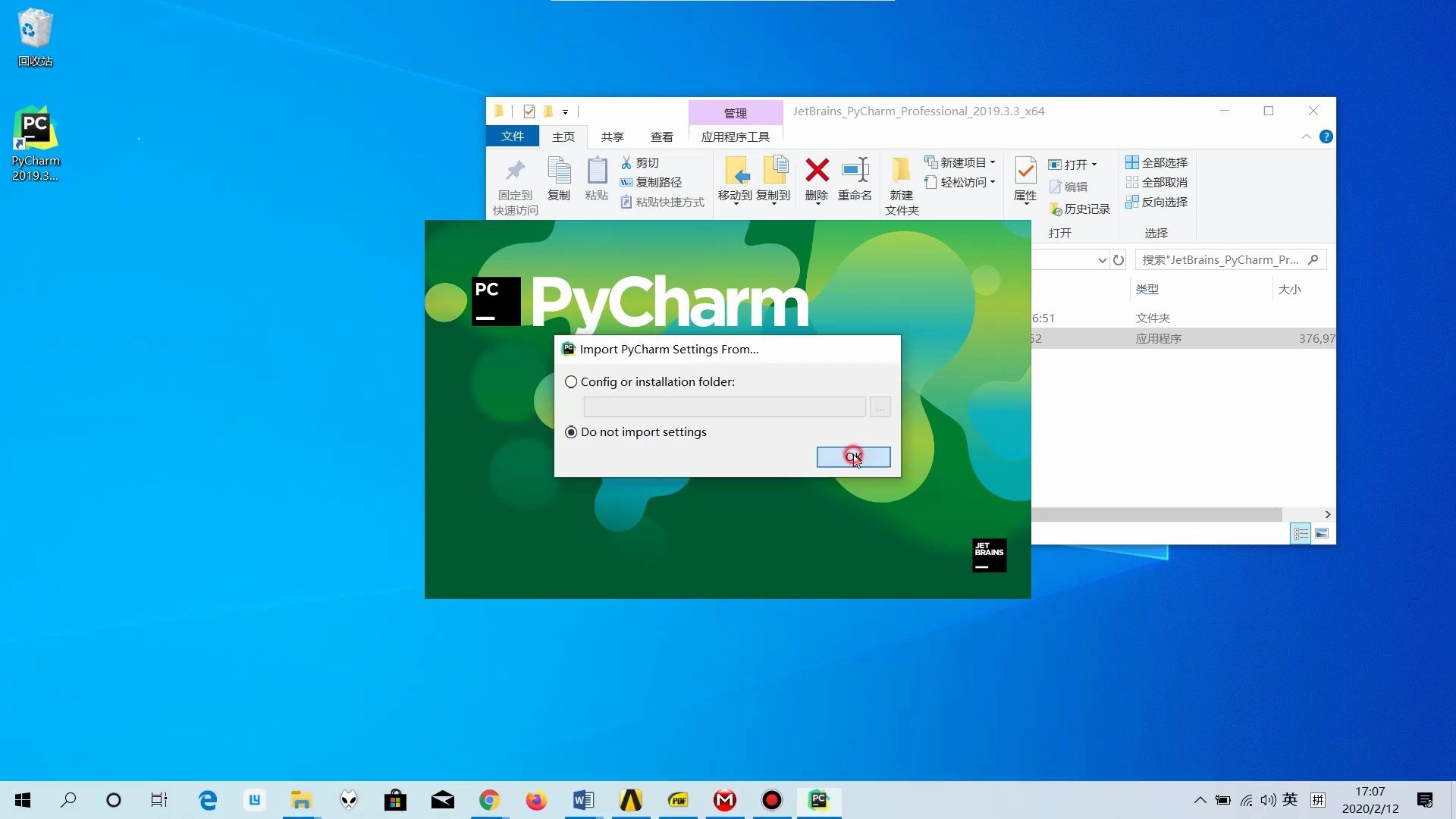This screenshot has height=819, width=1456.
Task: Expand the 新建项目 dropdown
Action: click(x=992, y=162)
